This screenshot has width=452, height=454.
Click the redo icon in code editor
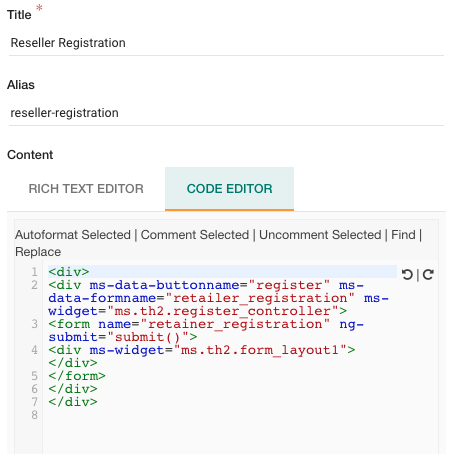click(428, 275)
